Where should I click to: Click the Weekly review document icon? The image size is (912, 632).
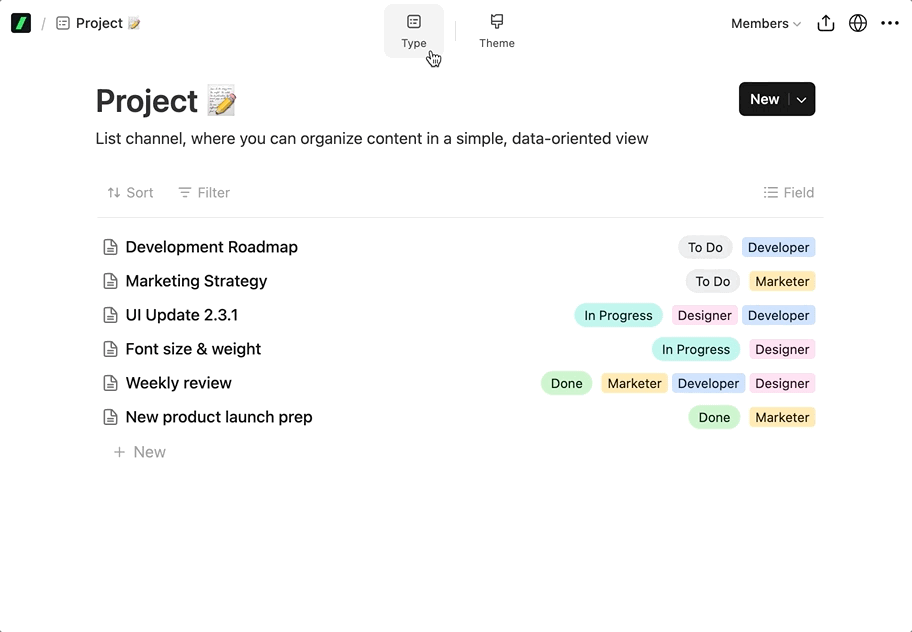(x=111, y=383)
